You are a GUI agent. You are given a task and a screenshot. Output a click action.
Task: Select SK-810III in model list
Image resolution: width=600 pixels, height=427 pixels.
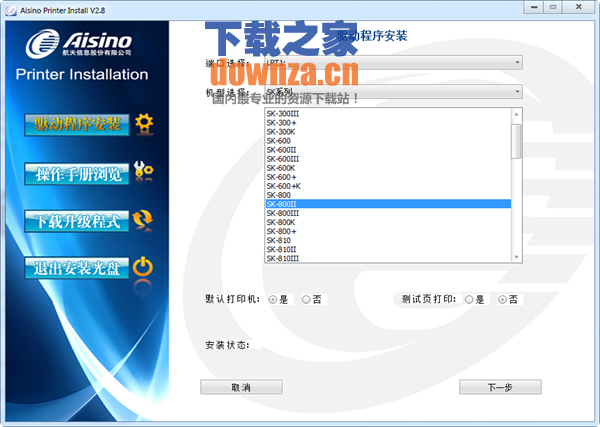(x=388, y=258)
